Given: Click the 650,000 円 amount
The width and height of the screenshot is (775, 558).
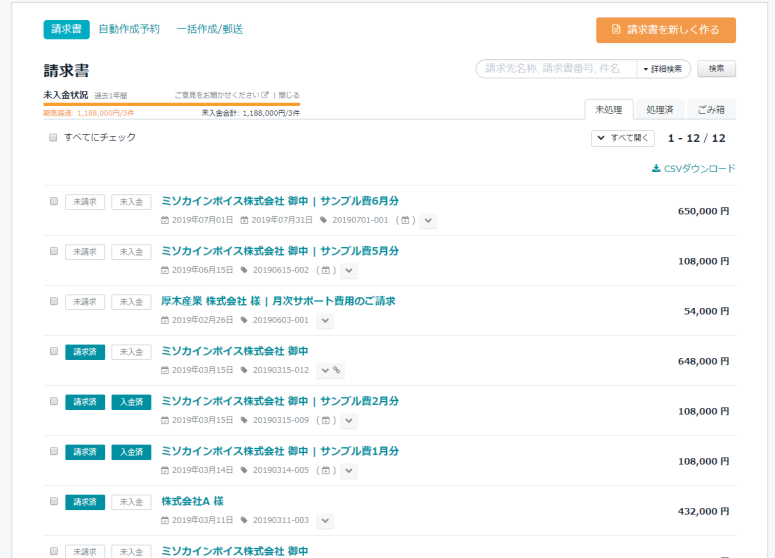Looking at the screenshot, I should 703,211.
